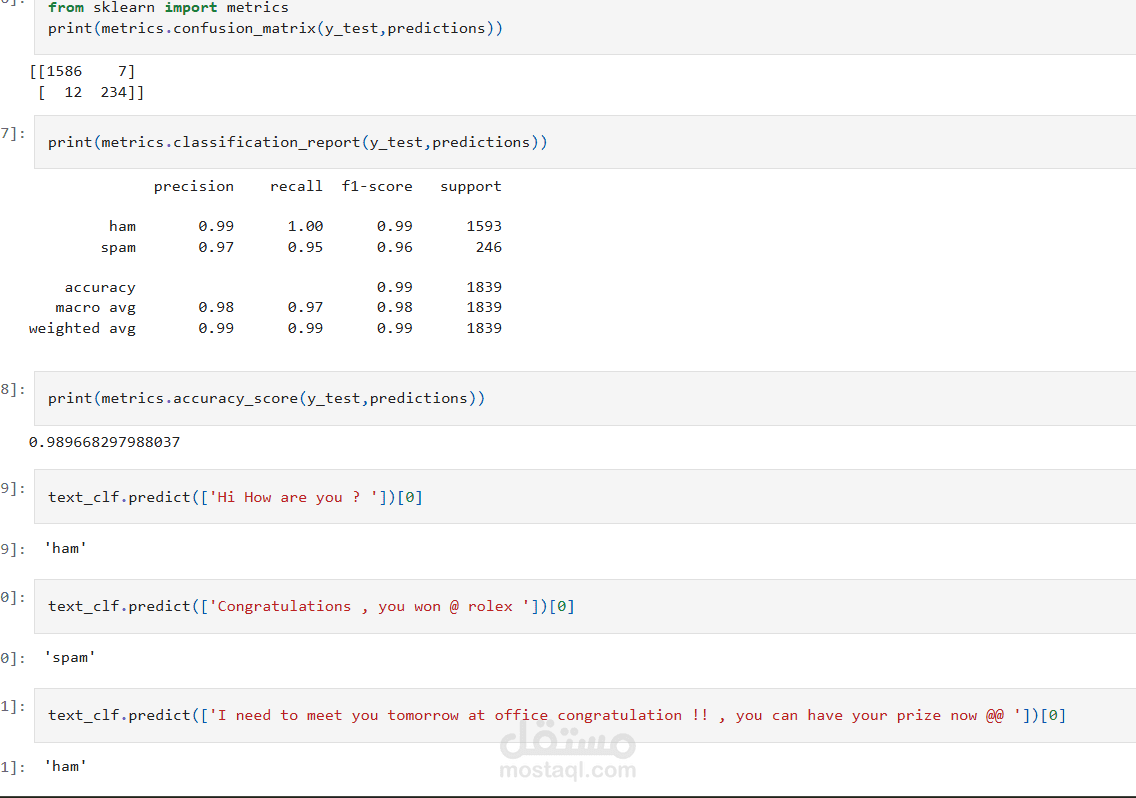Click confusion matrix value 1586
Image resolution: width=1136 pixels, height=798 pixels.
[x=64, y=71]
